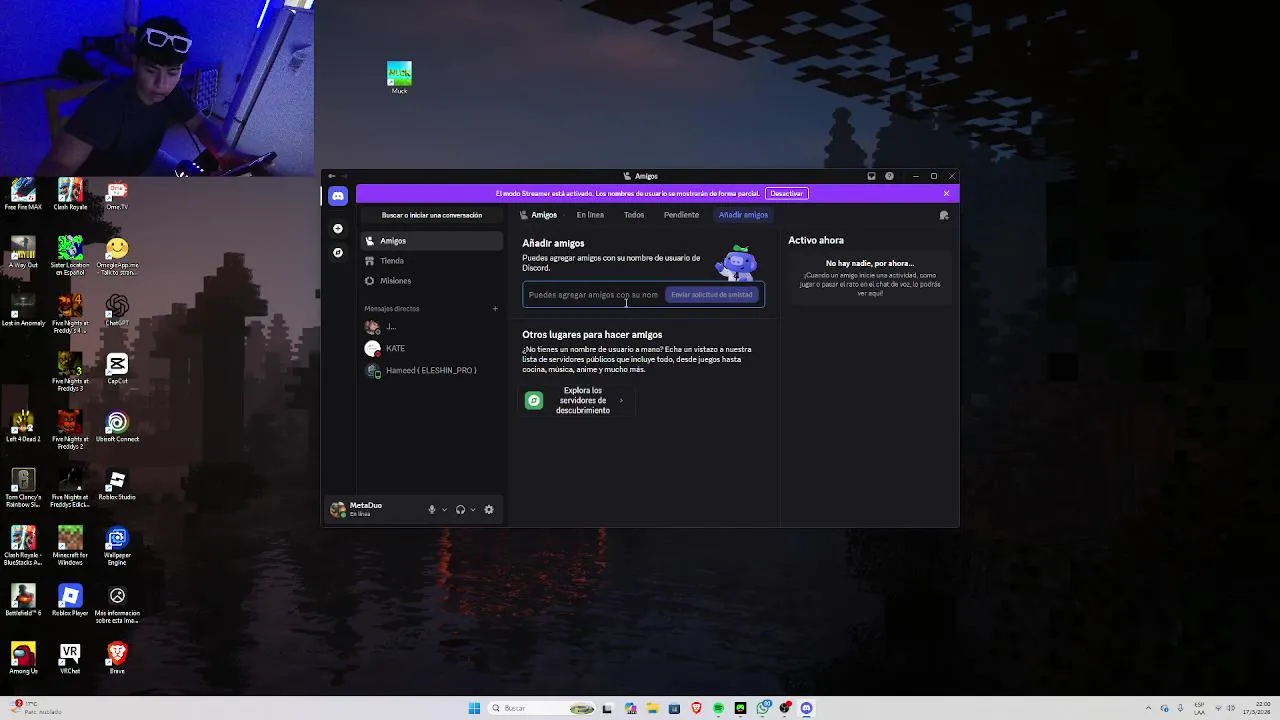Viewport: 1280px width, 720px height.
Task: Select the CapCut desktop icon
Action: (x=117, y=368)
